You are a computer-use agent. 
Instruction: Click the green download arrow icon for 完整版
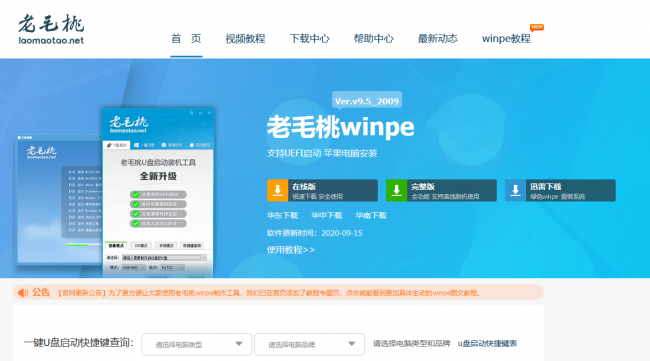(x=397, y=190)
